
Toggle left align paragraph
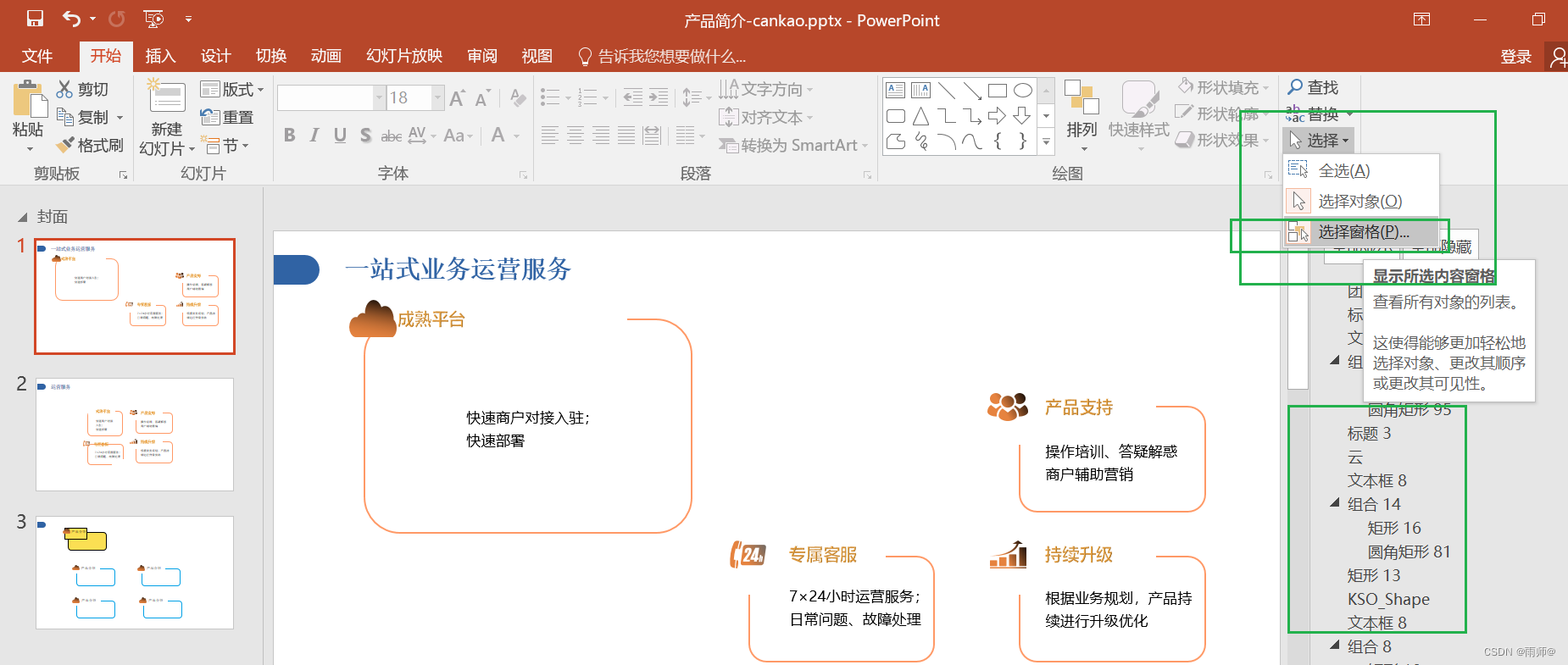[x=550, y=135]
